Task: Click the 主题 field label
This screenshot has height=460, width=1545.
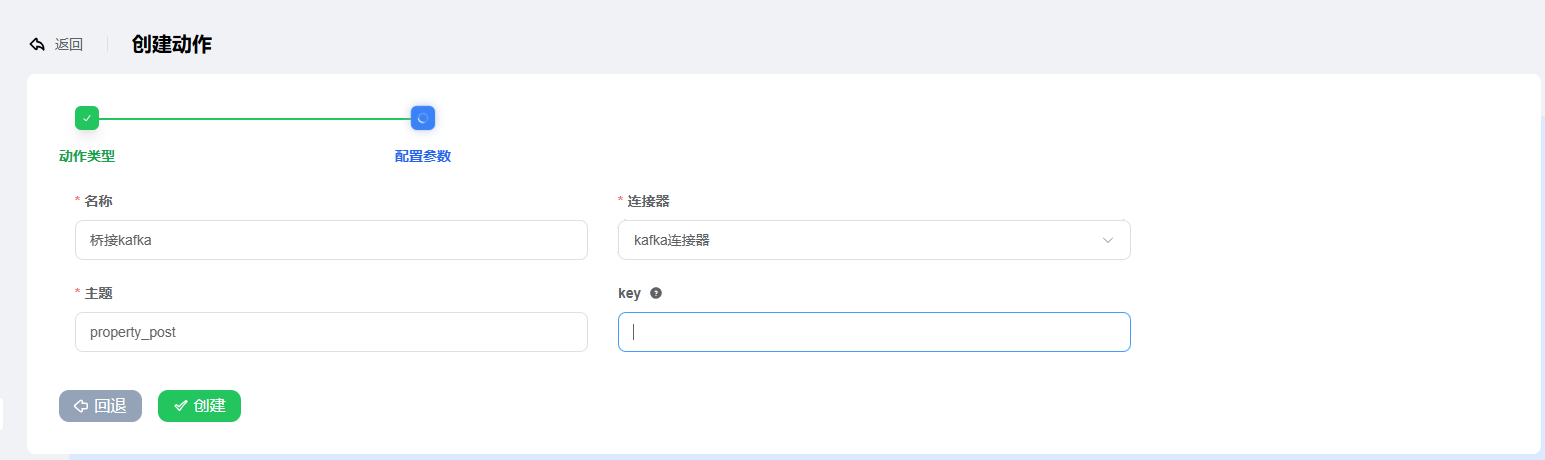Action: (x=98, y=293)
